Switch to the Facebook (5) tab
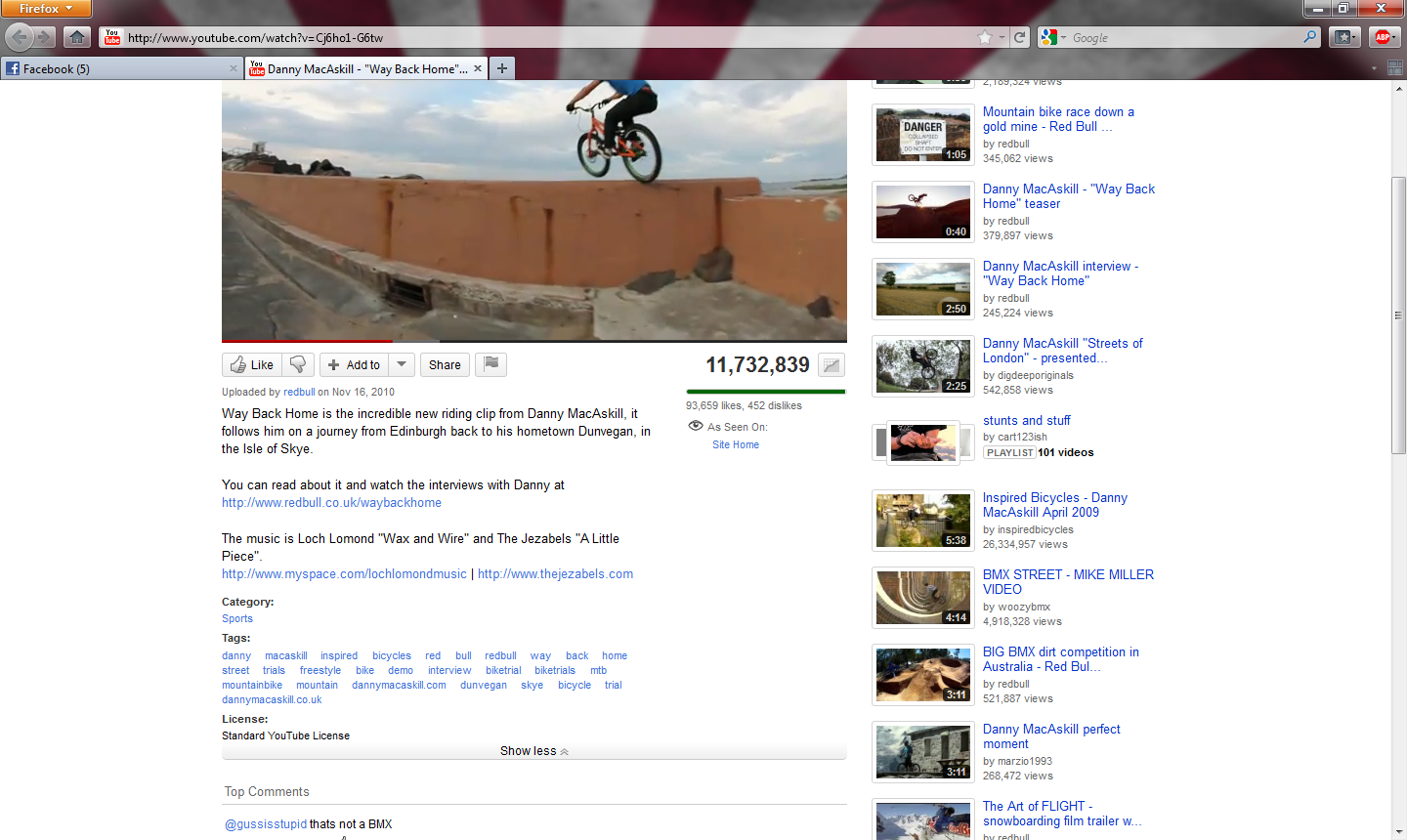Image resolution: width=1407 pixels, height=840 pixels. (x=121, y=68)
